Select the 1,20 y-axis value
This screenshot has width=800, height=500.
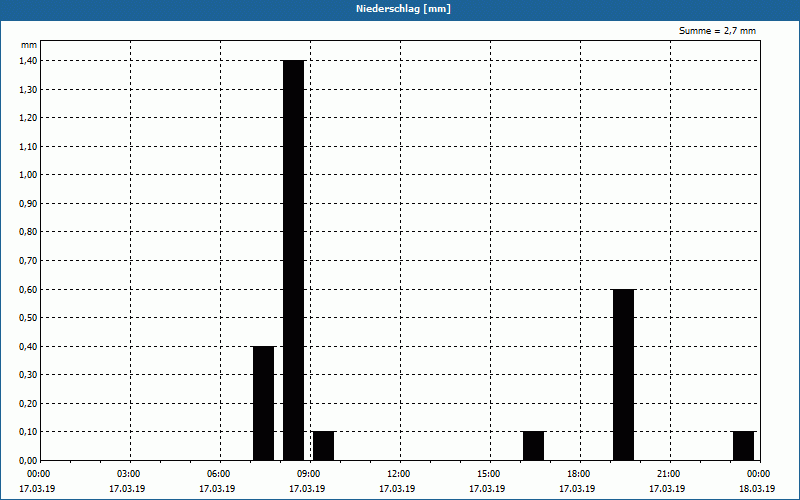(29, 118)
